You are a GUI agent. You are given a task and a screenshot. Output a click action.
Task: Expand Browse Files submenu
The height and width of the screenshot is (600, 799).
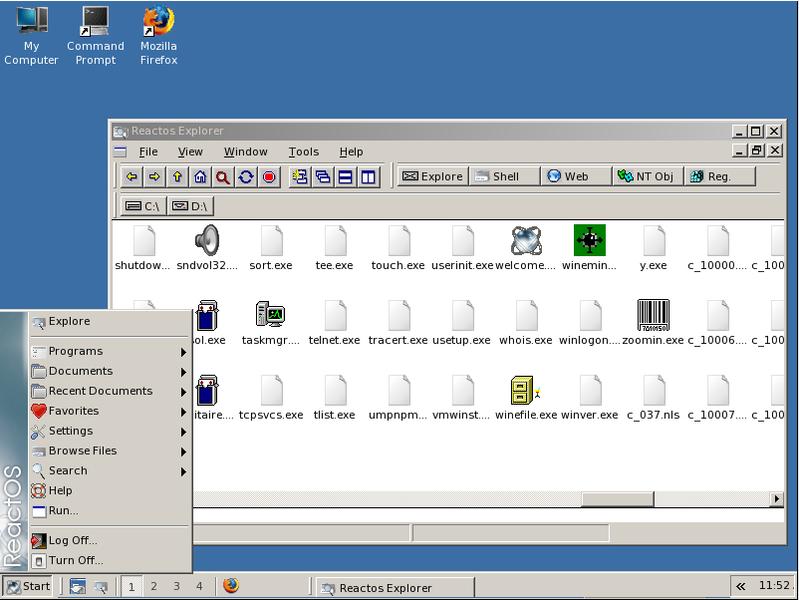click(110, 451)
